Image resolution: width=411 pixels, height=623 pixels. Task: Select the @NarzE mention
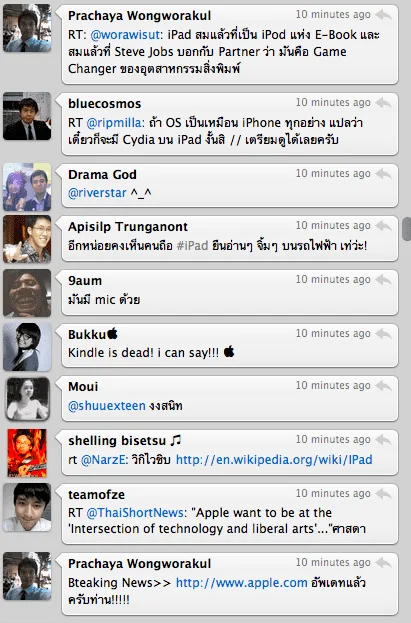point(103,460)
